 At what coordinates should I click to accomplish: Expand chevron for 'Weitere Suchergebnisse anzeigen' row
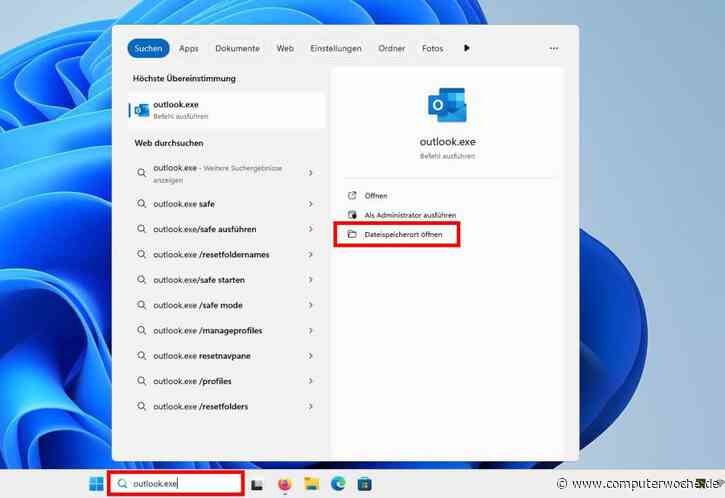[311, 173]
